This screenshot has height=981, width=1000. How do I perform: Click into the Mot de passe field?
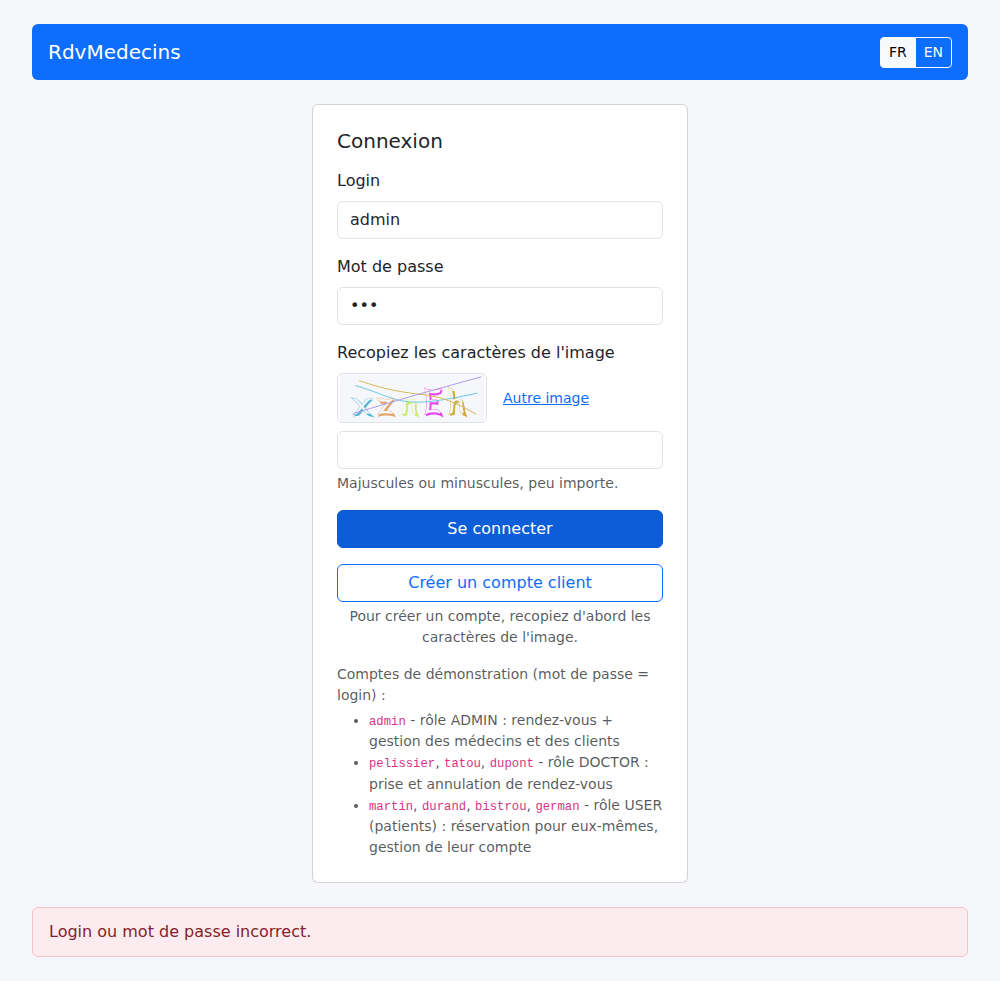500,306
